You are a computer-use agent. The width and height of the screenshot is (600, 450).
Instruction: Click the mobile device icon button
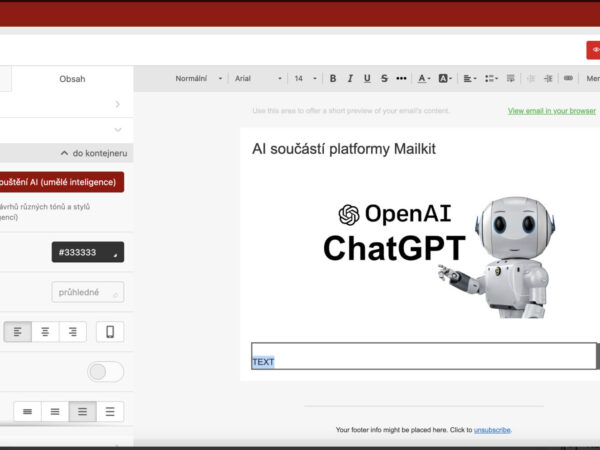tap(110, 331)
